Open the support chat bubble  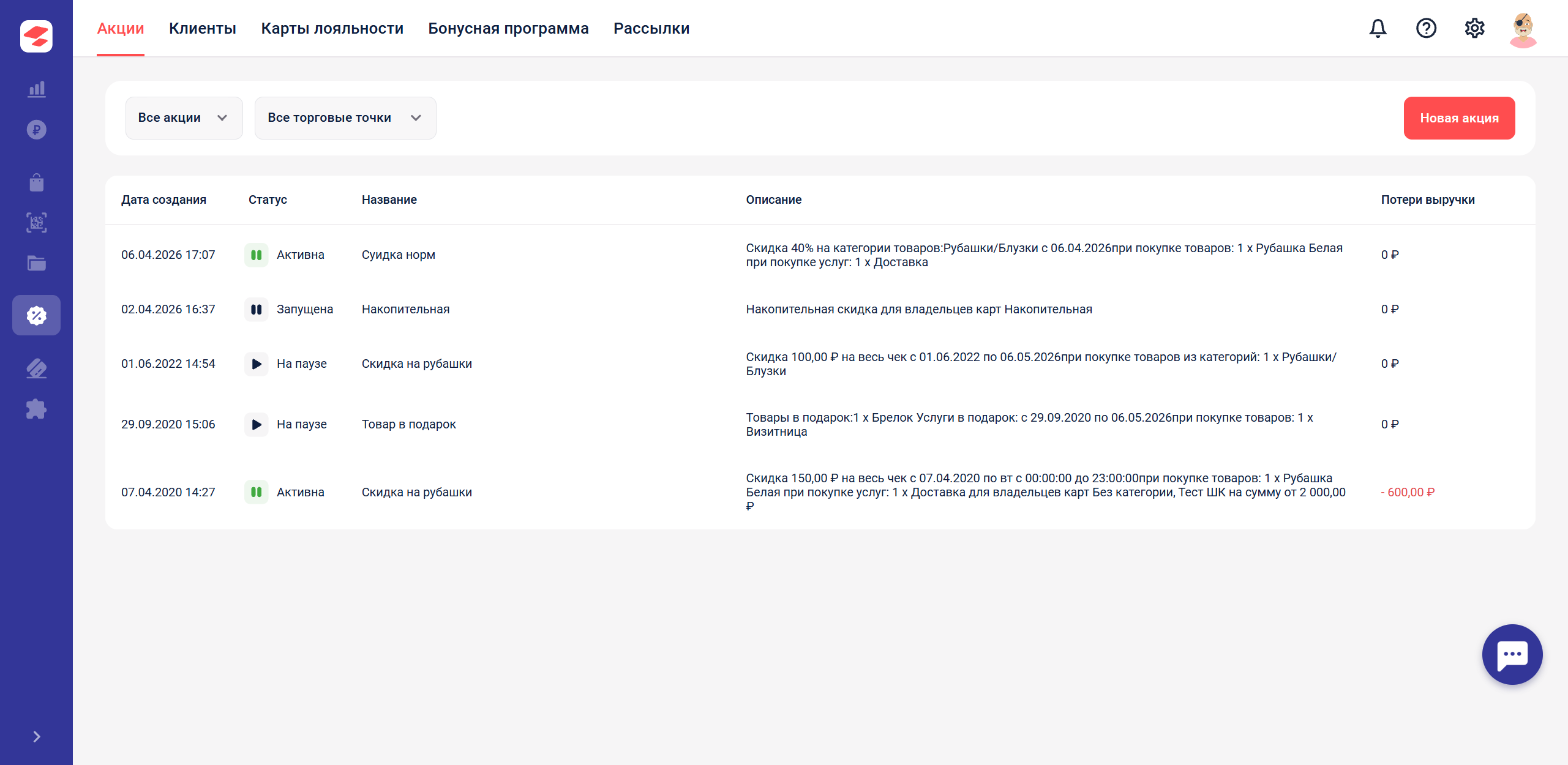[1512, 654]
